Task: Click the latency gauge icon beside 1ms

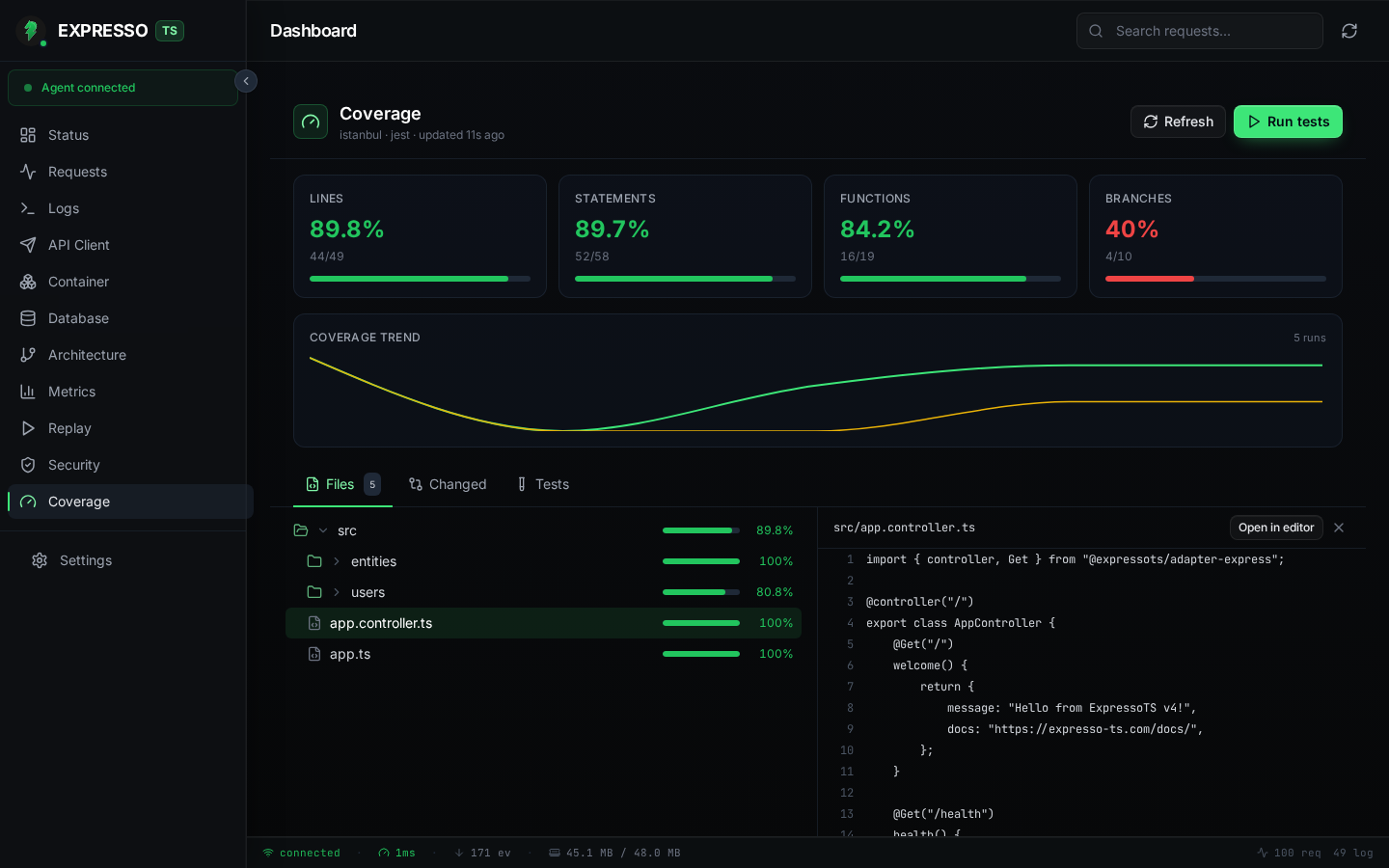Action: 384,853
